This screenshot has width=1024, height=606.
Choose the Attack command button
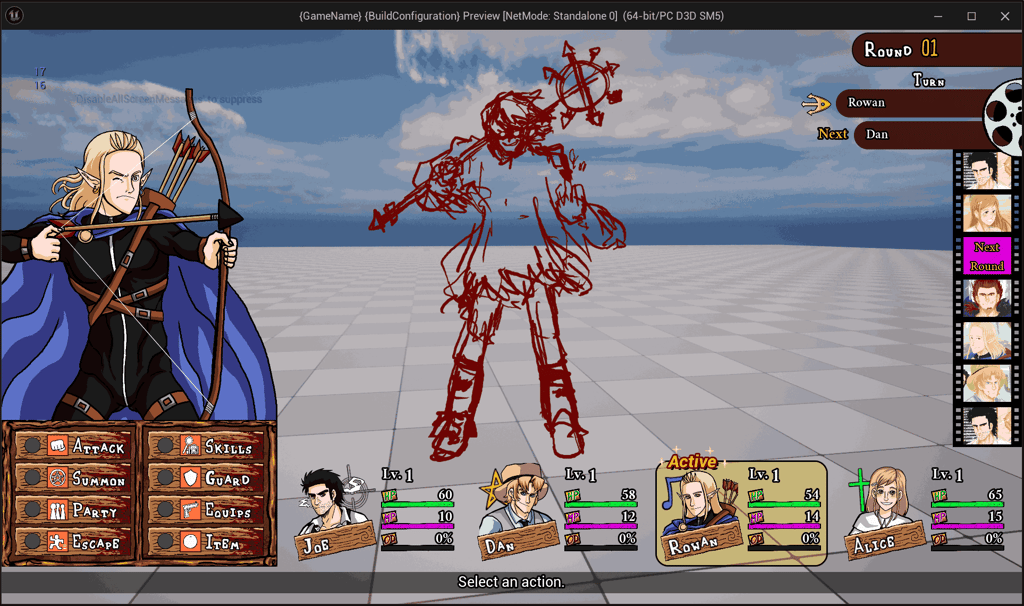(x=73, y=446)
